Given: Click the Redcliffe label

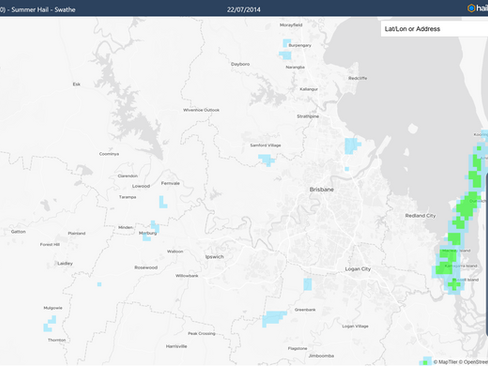Looking at the screenshot, I should click(358, 78).
